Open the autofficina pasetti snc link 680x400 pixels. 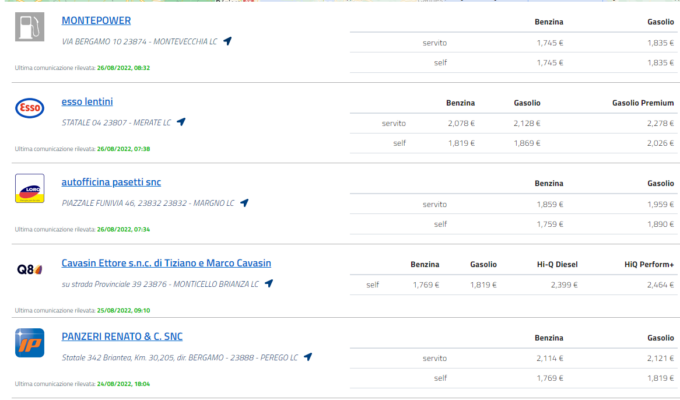tap(111, 182)
